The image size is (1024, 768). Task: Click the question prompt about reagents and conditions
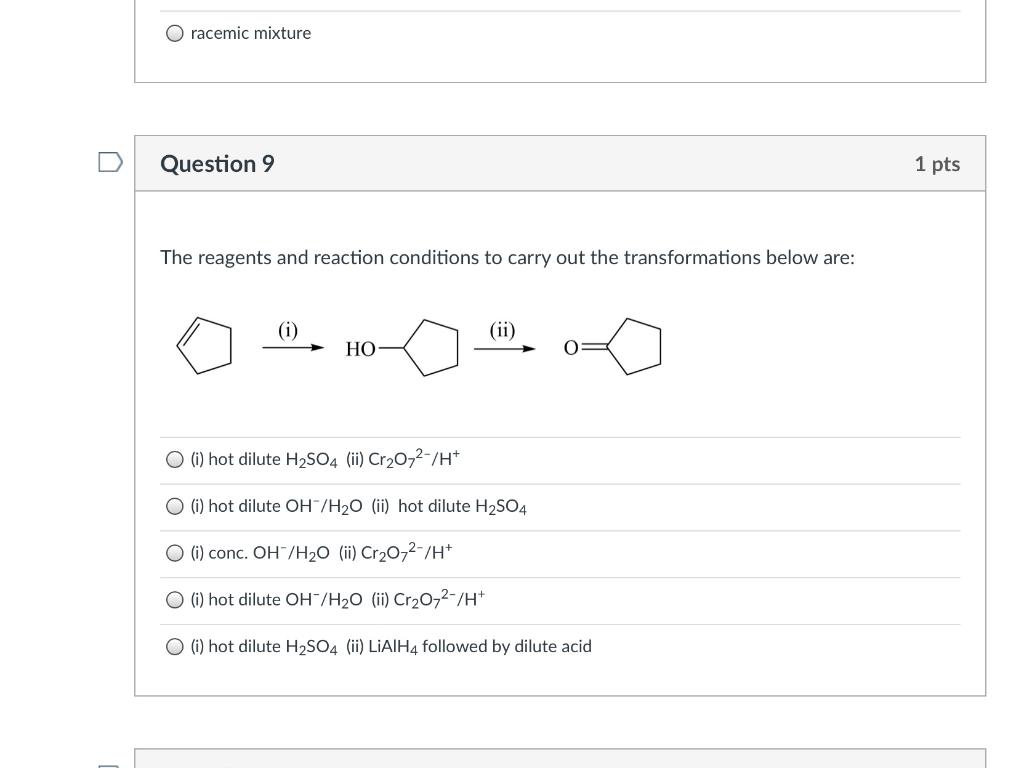(507, 258)
